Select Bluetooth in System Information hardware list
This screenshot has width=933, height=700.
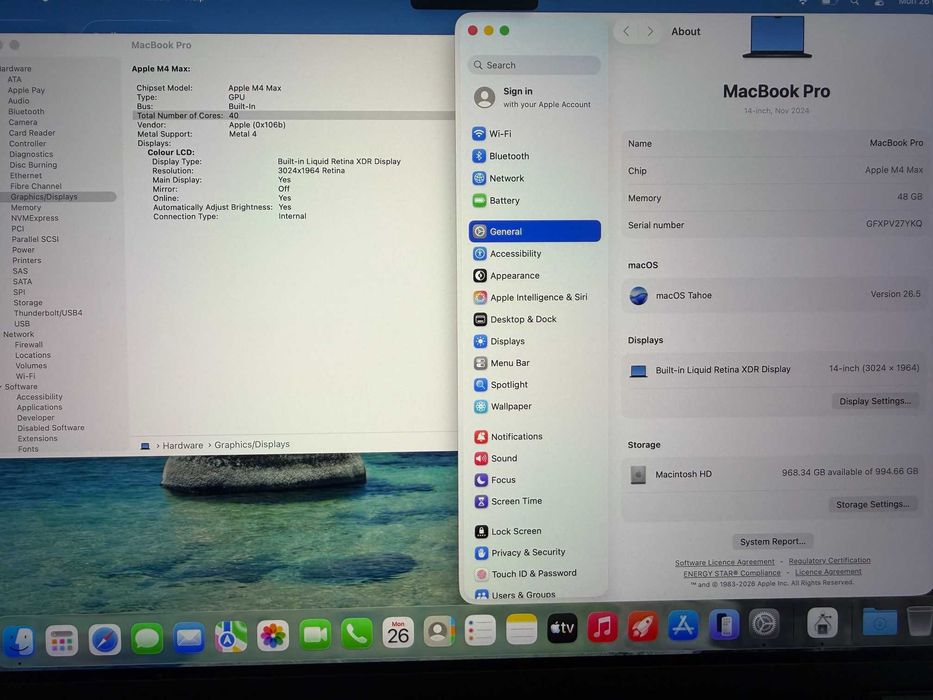tap(26, 111)
